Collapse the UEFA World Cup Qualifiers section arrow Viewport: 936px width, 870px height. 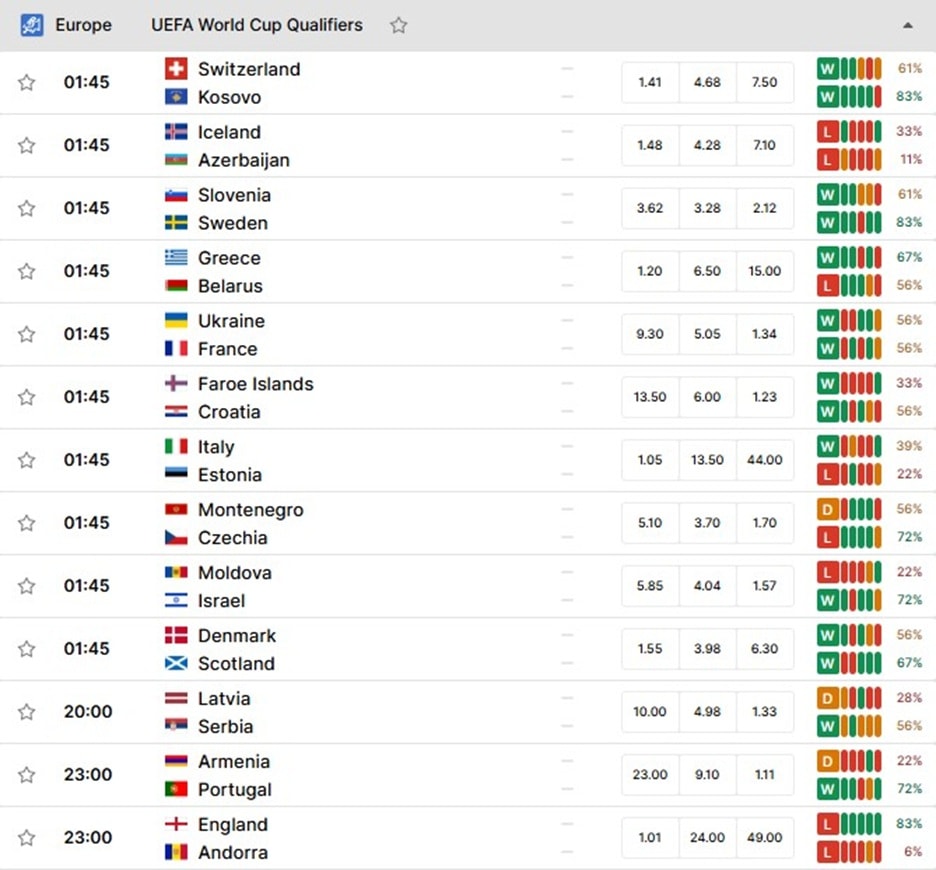[907, 25]
